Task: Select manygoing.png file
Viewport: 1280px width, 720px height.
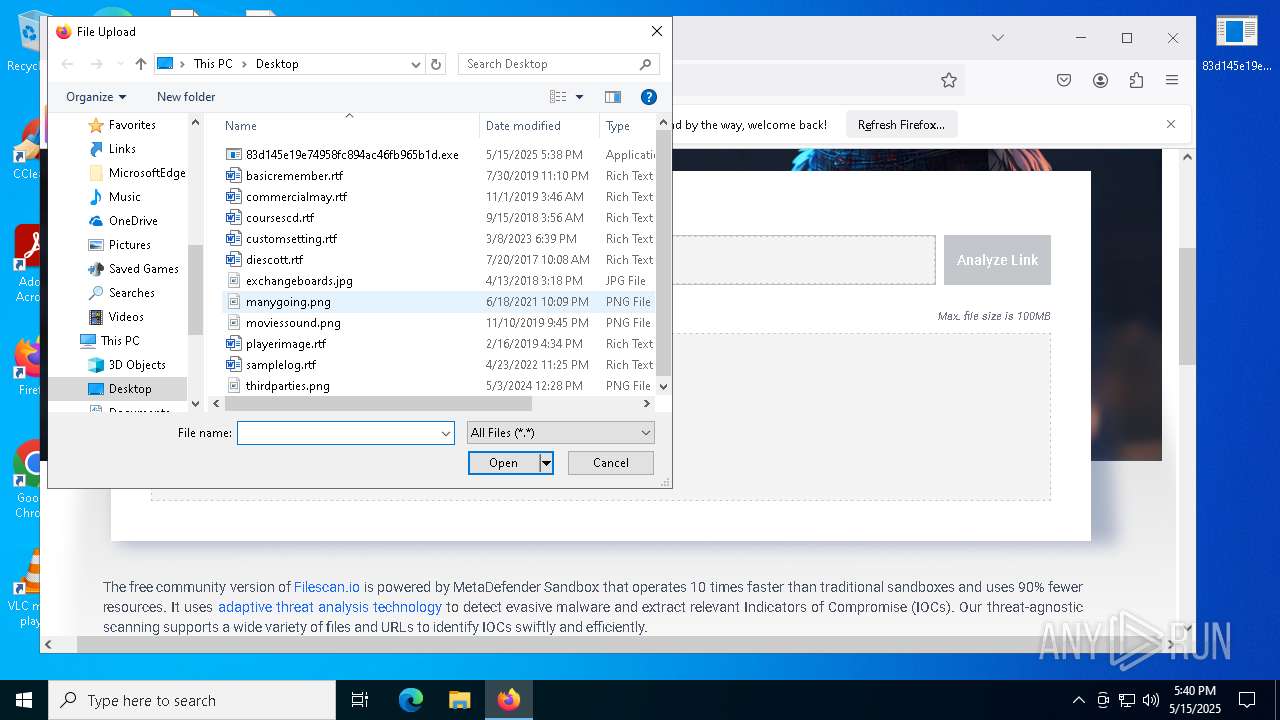Action: 288,302
